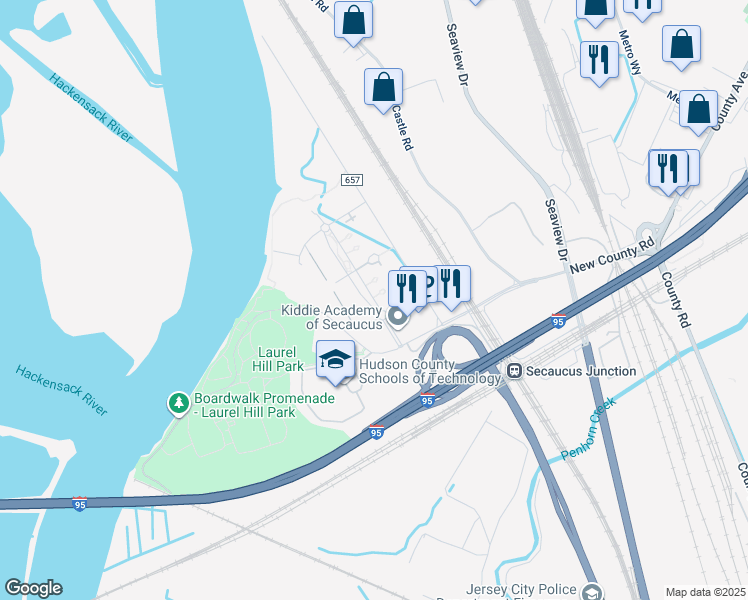Click the New County Rd label

click(x=612, y=256)
